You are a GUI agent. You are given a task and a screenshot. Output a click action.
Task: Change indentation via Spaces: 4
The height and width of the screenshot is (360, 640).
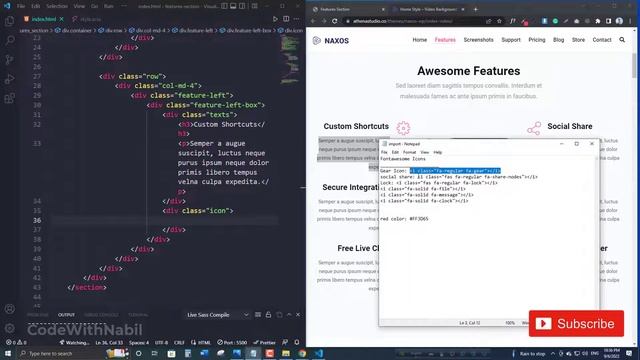click(139, 342)
